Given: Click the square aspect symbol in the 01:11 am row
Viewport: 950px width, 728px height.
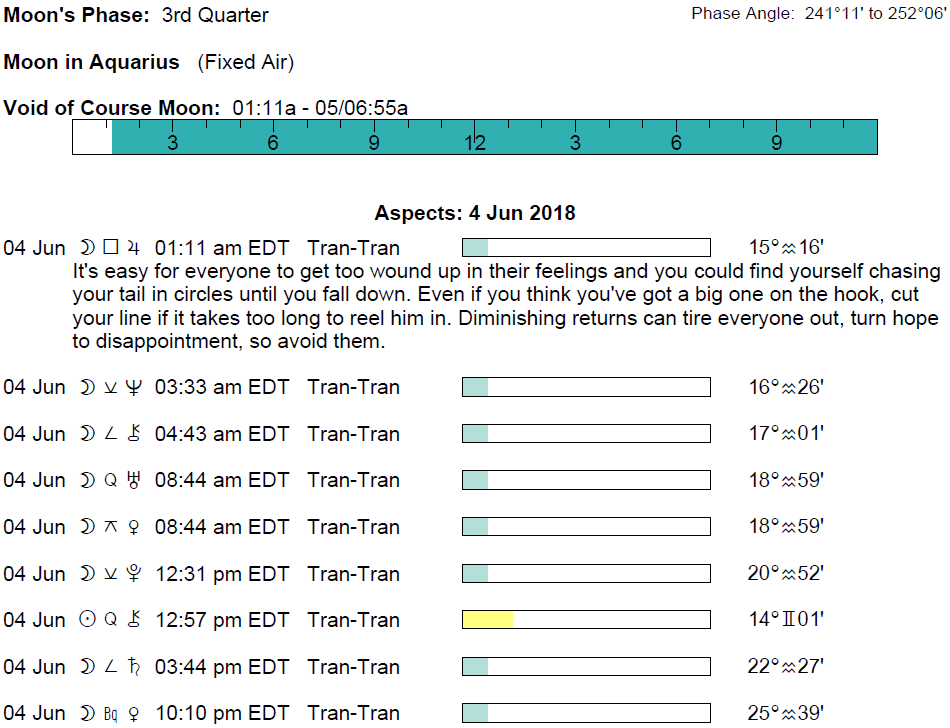Looking at the screenshot, I should (111, 248).
